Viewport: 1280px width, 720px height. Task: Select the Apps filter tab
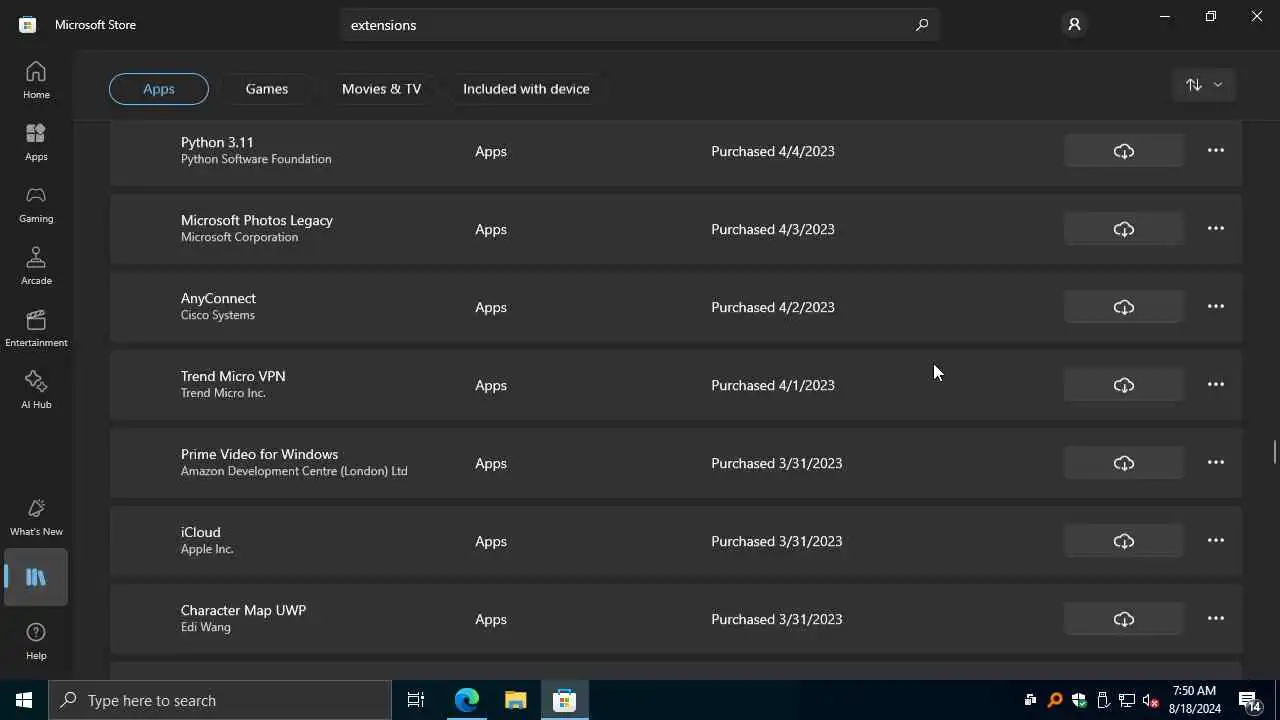point(159,89)
